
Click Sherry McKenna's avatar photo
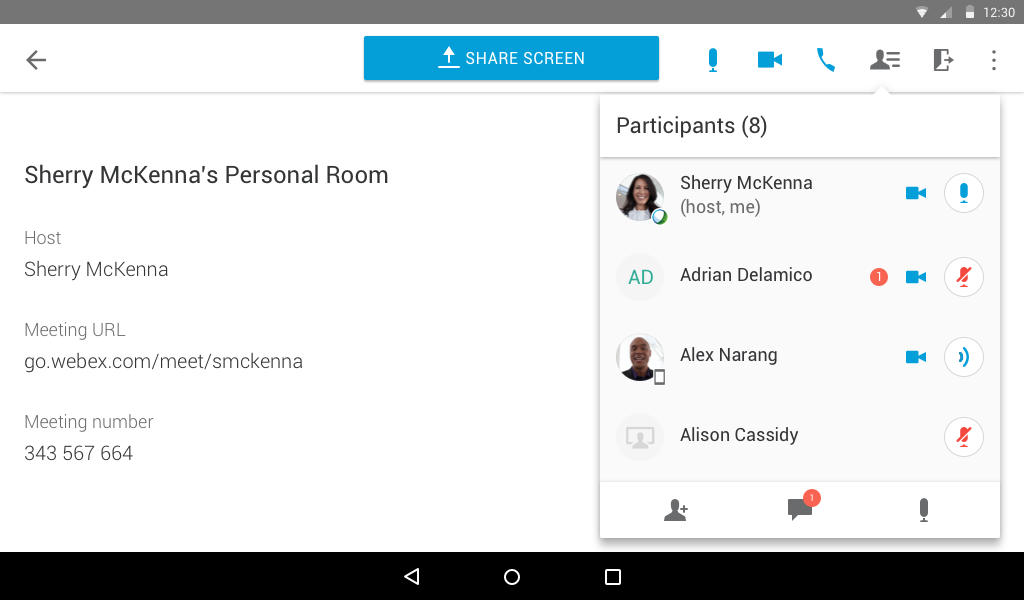(x=640, y=197)
